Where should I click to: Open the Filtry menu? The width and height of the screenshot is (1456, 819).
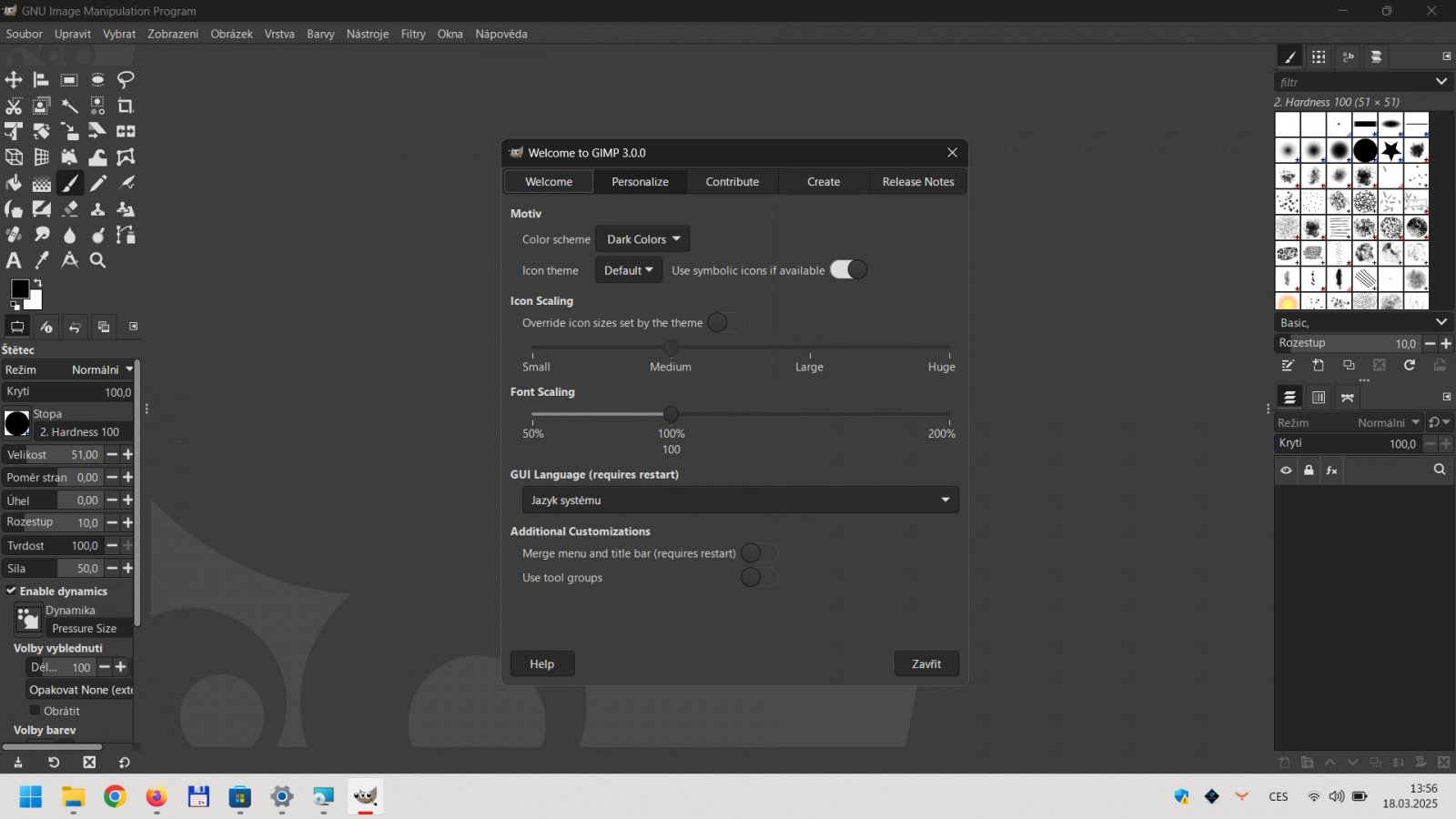tap(413, 34)
